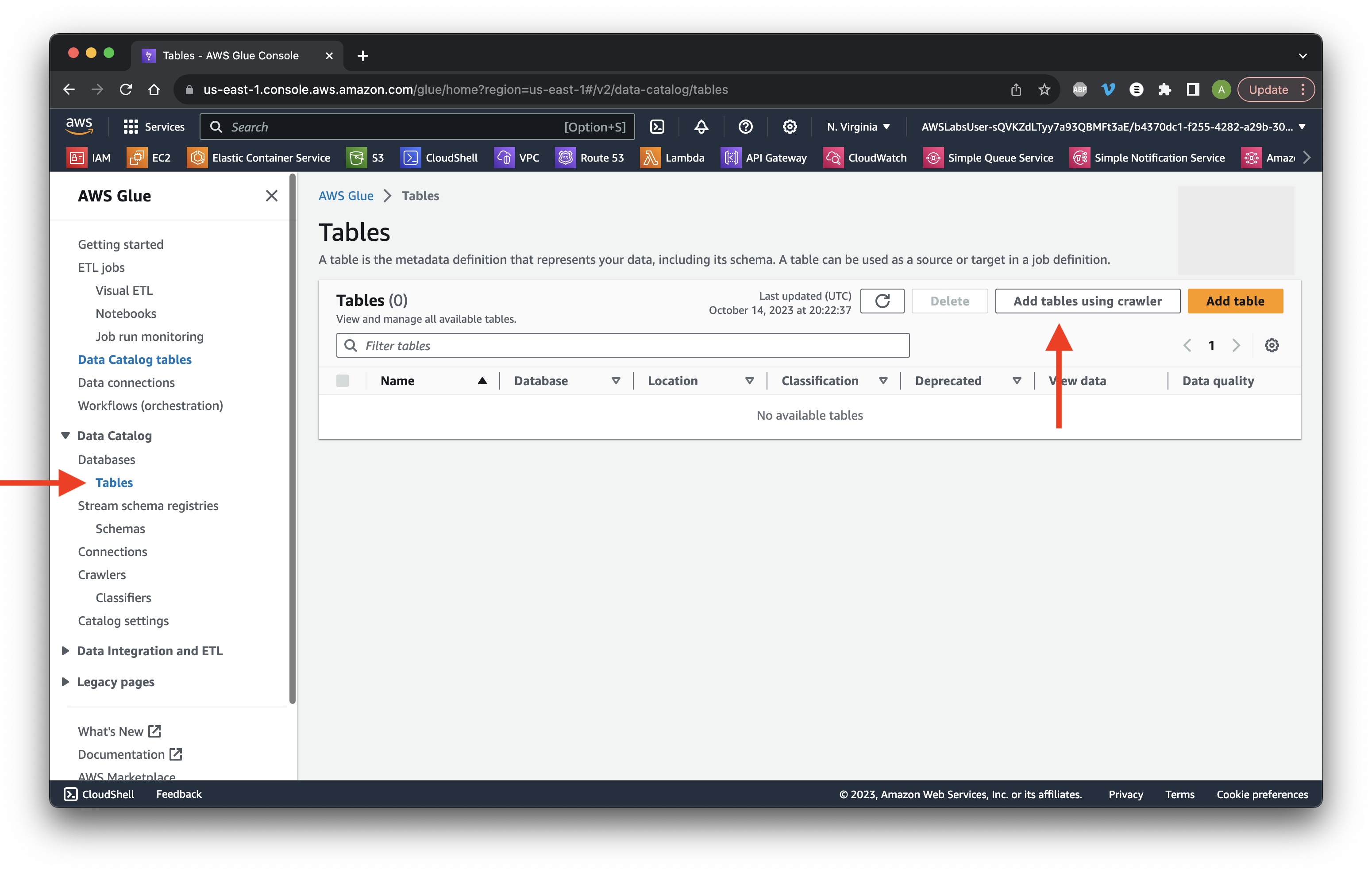
Task: Expand Data Integration and ETL section
Action: click(66, 651)
